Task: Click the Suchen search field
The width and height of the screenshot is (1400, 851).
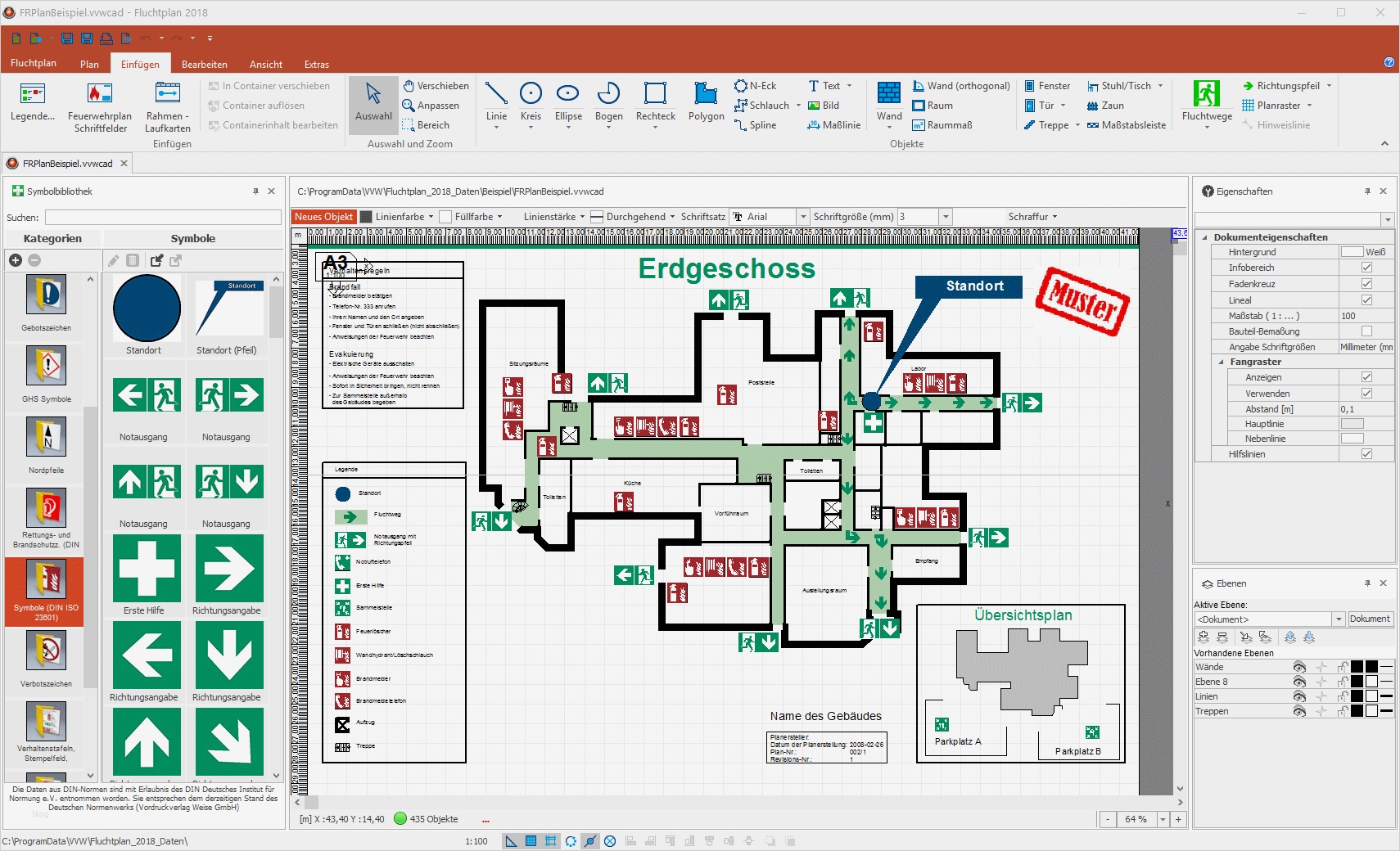Action: click(163, 218)
